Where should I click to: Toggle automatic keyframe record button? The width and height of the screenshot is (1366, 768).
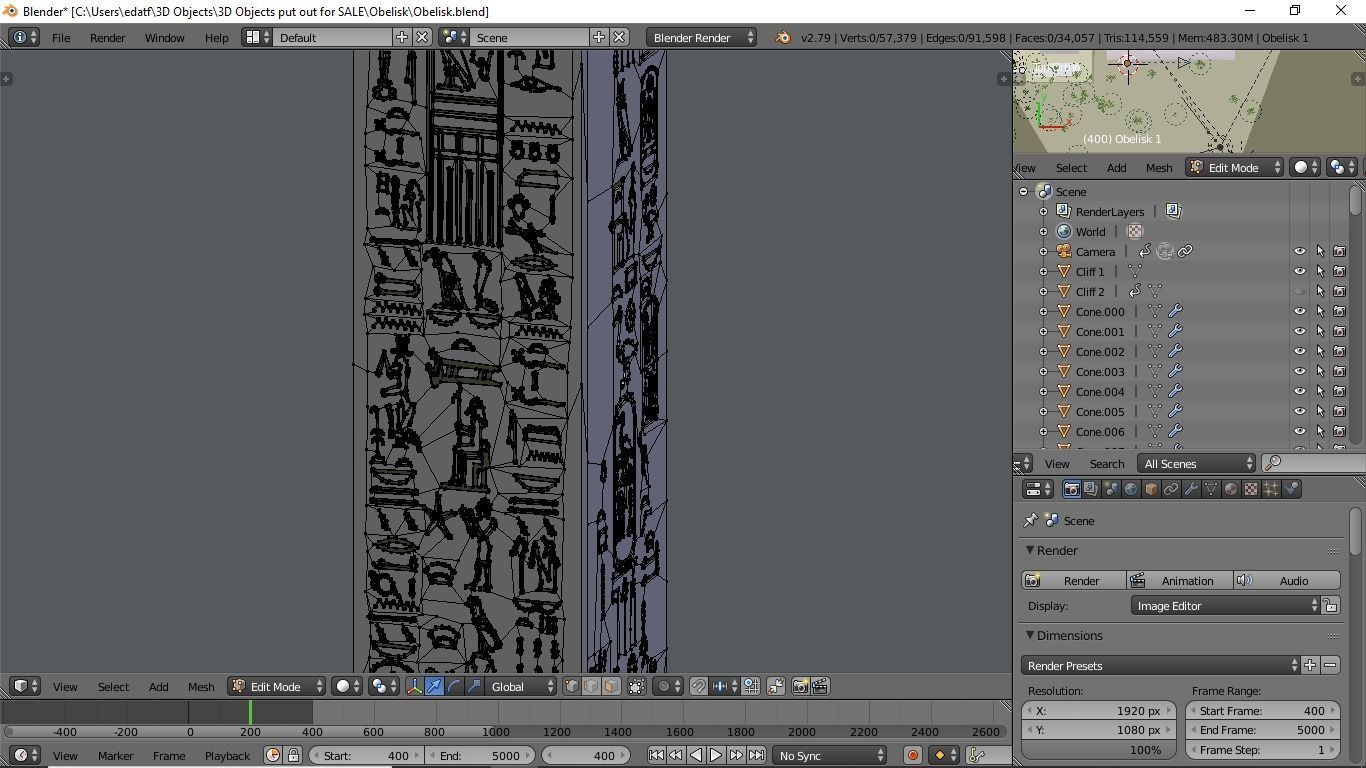912,755
